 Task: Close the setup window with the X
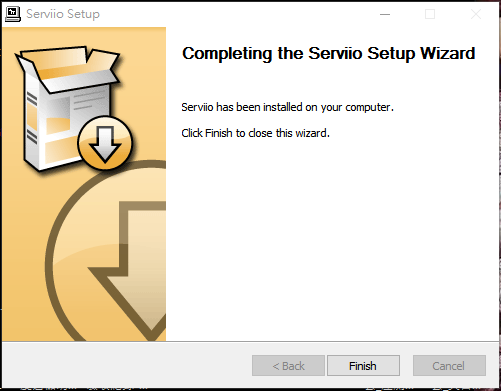(x=476, y=14)
